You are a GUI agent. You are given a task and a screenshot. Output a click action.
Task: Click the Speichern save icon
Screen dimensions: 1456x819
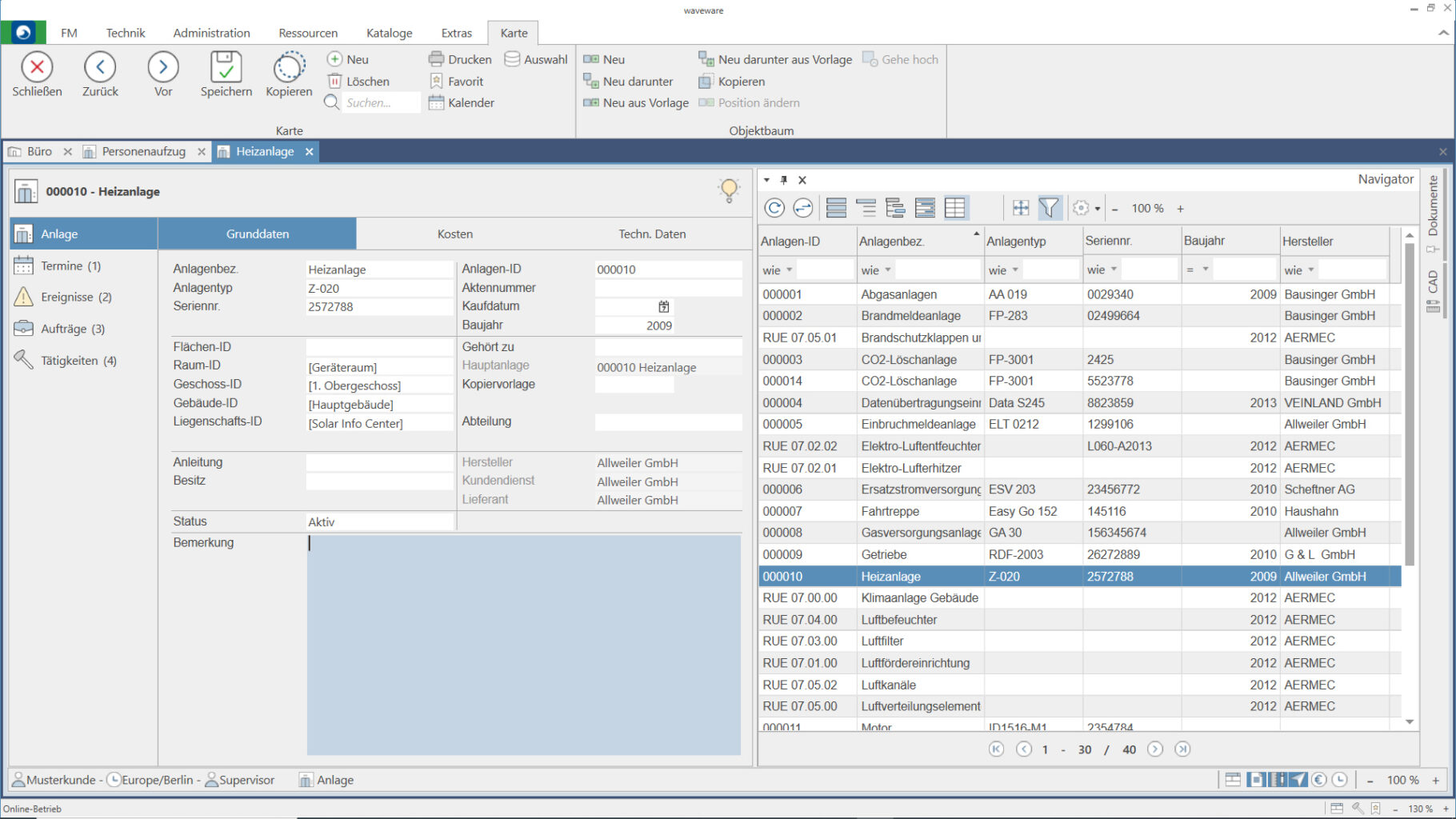[226, 68]
